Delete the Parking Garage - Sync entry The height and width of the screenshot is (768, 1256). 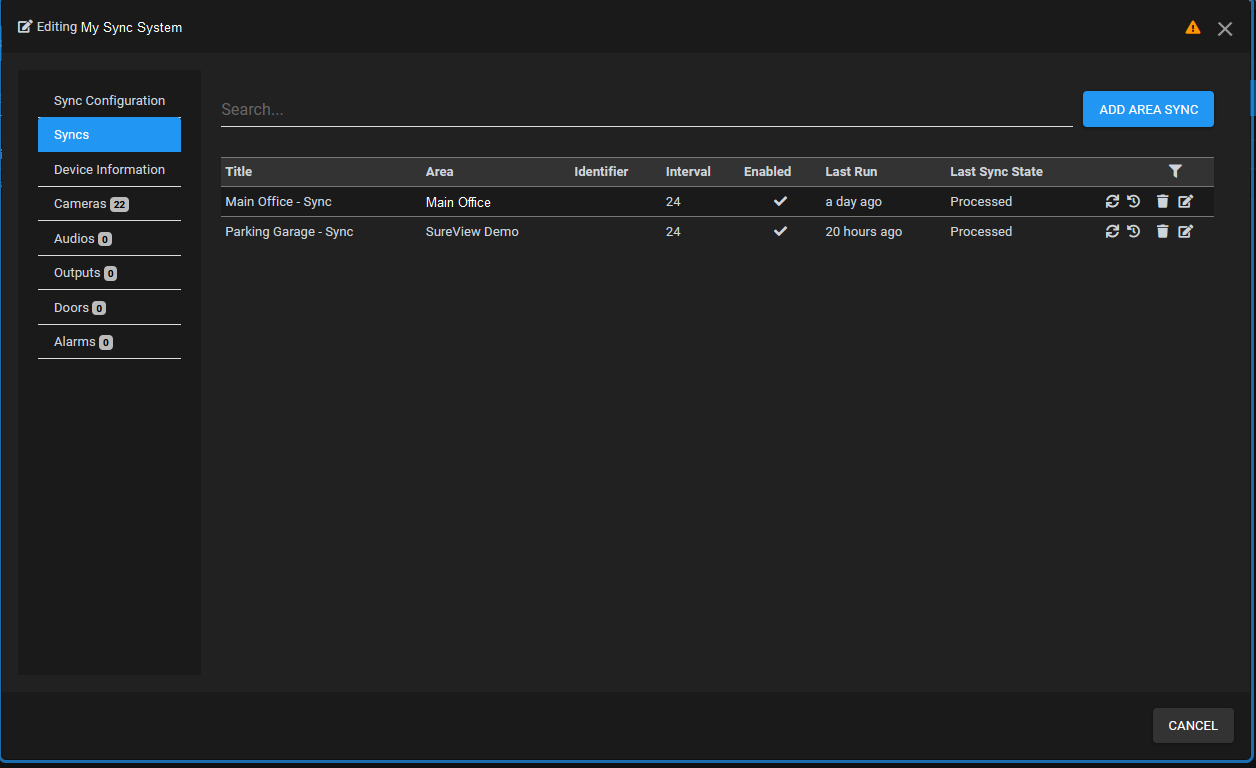(1162, 232)
